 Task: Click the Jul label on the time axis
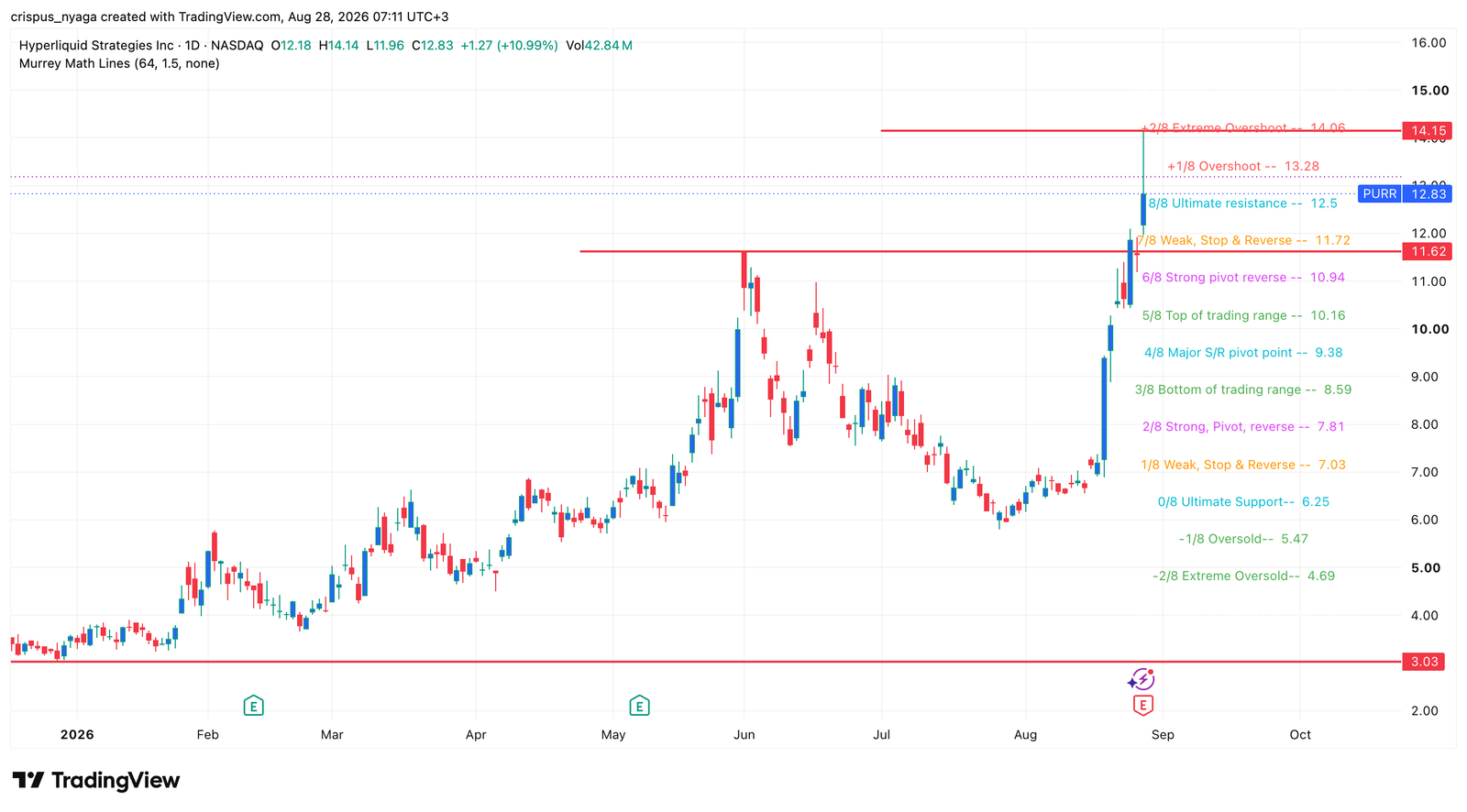(882, 734)
